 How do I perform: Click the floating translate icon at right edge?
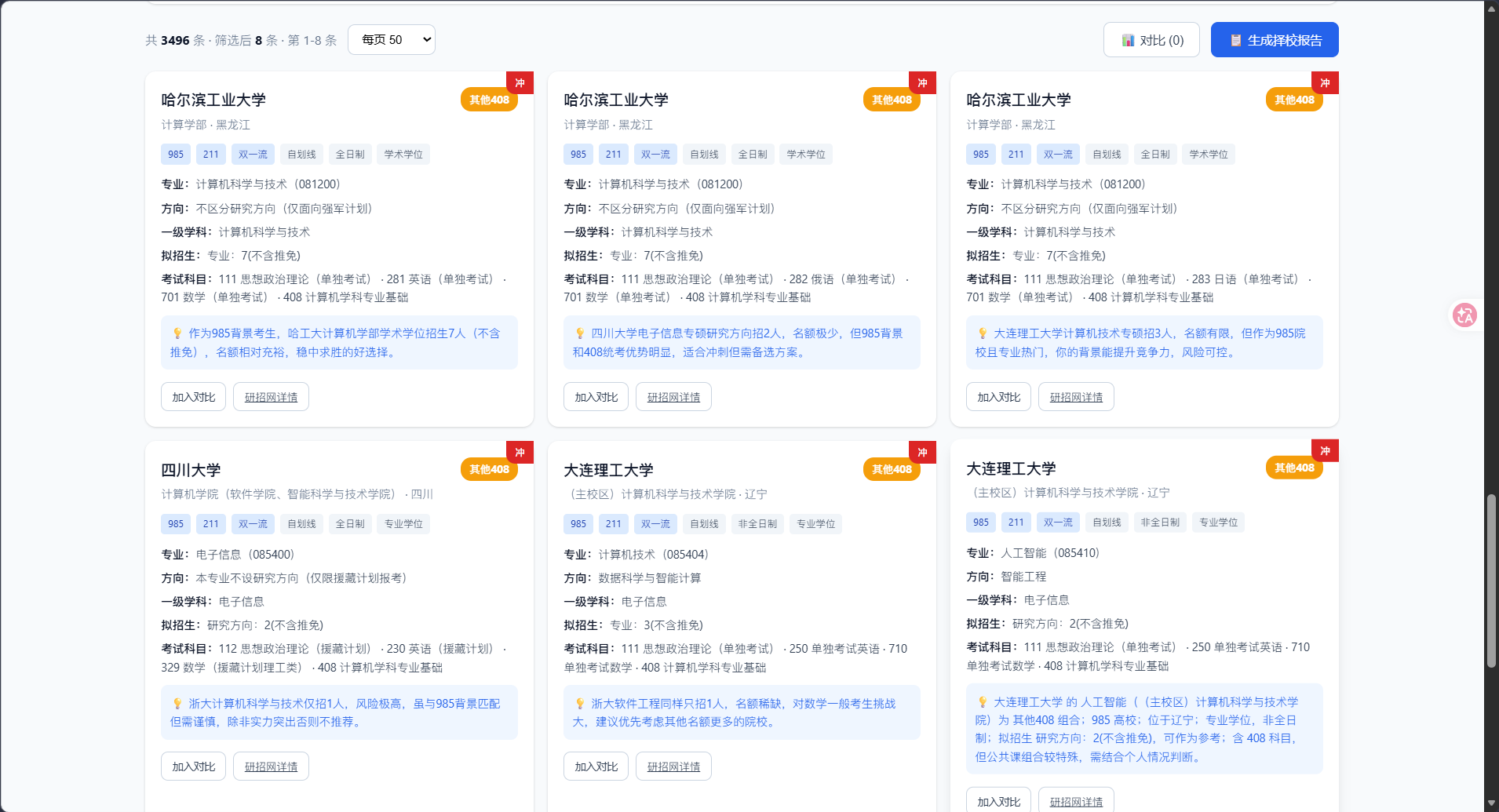[1464, 315]
